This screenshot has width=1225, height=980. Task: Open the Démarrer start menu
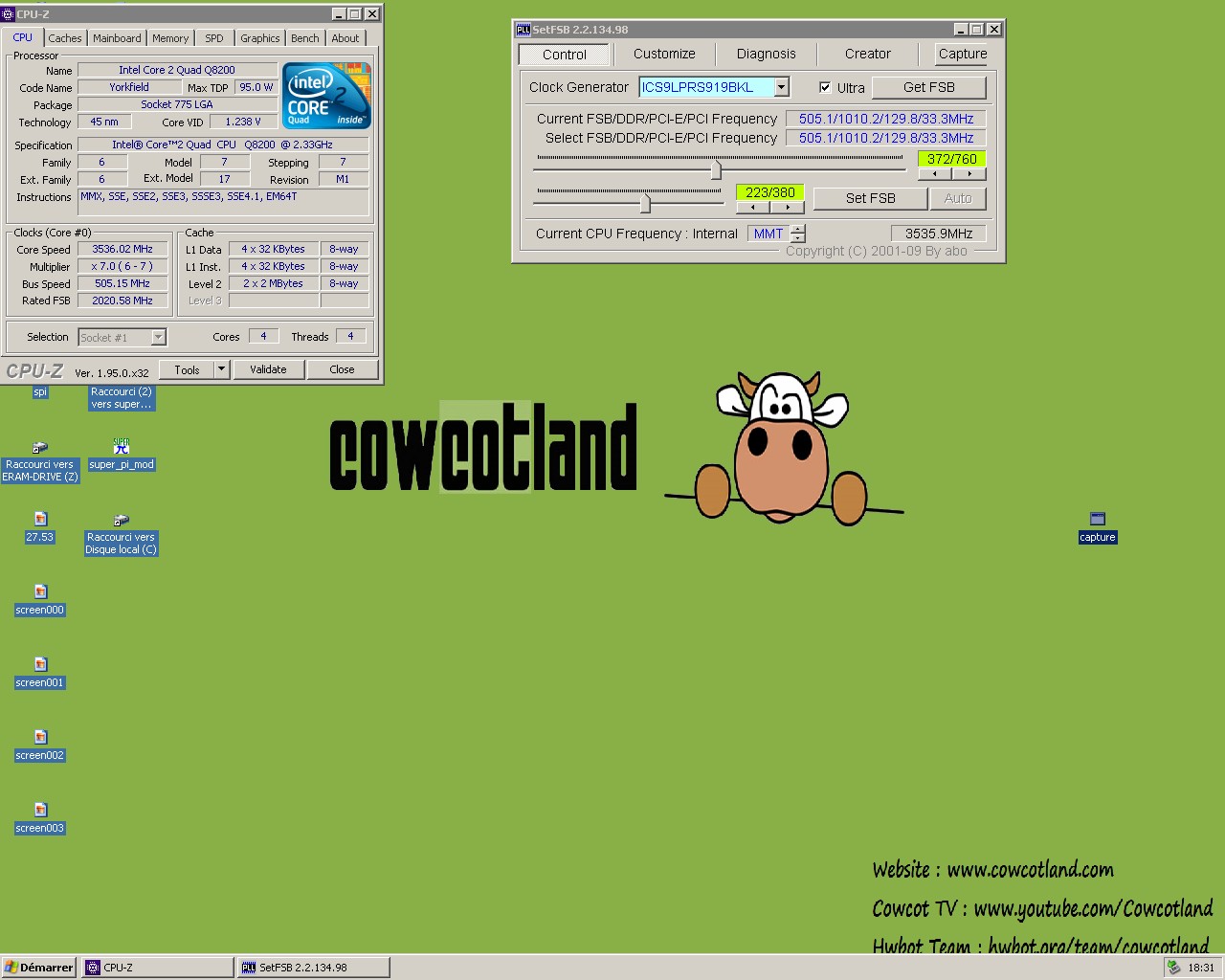coord(38,968)
